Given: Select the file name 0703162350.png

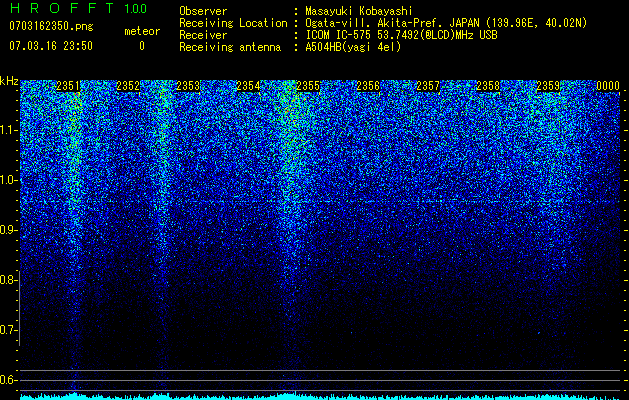Looking at the screenshot, I should click(x=51, y=27).
